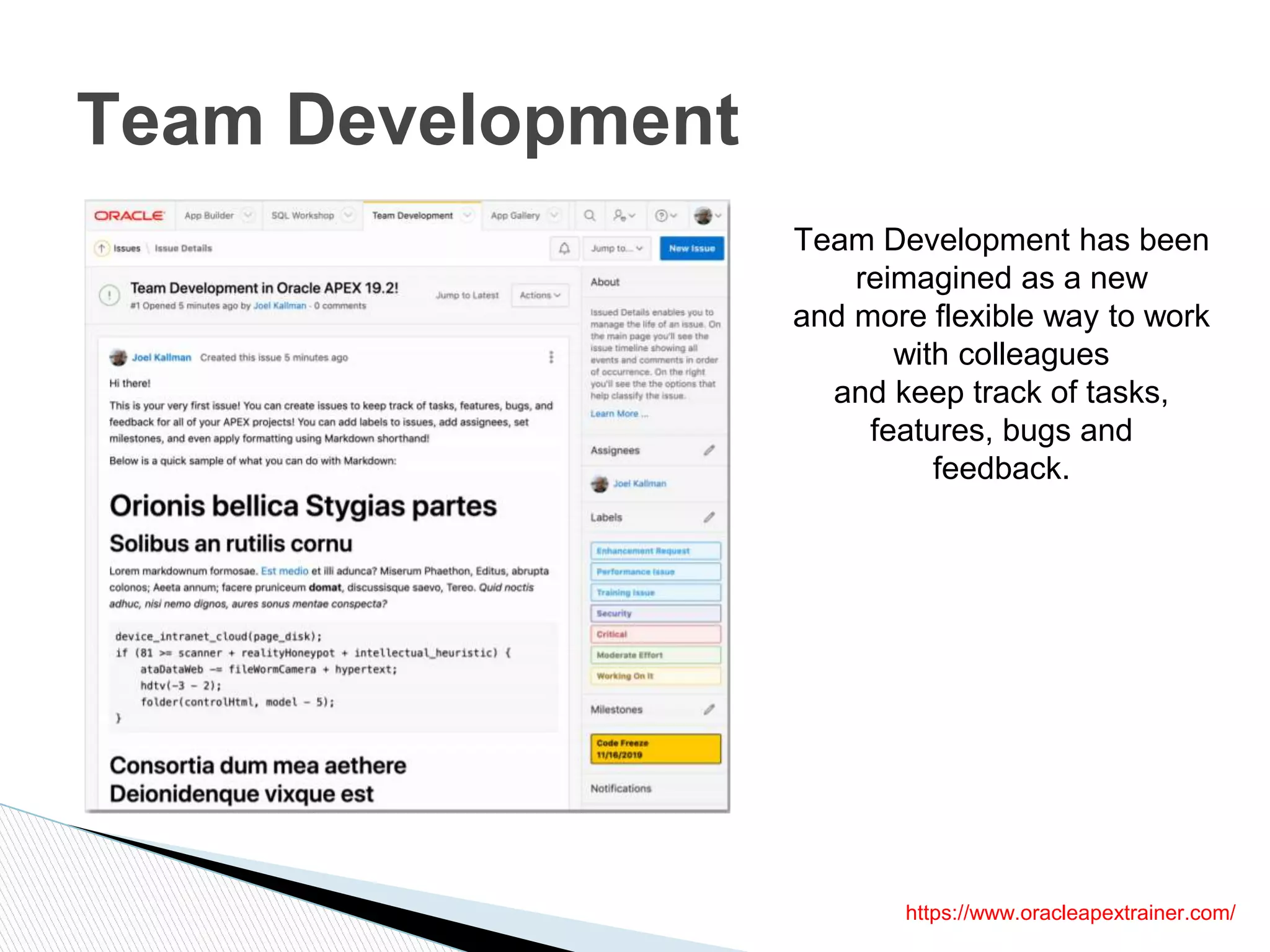This screenshot has height=952, width=1270.
Task: Click the '0 comments' text
Action: pyautogui.click(x=340, y=306)
